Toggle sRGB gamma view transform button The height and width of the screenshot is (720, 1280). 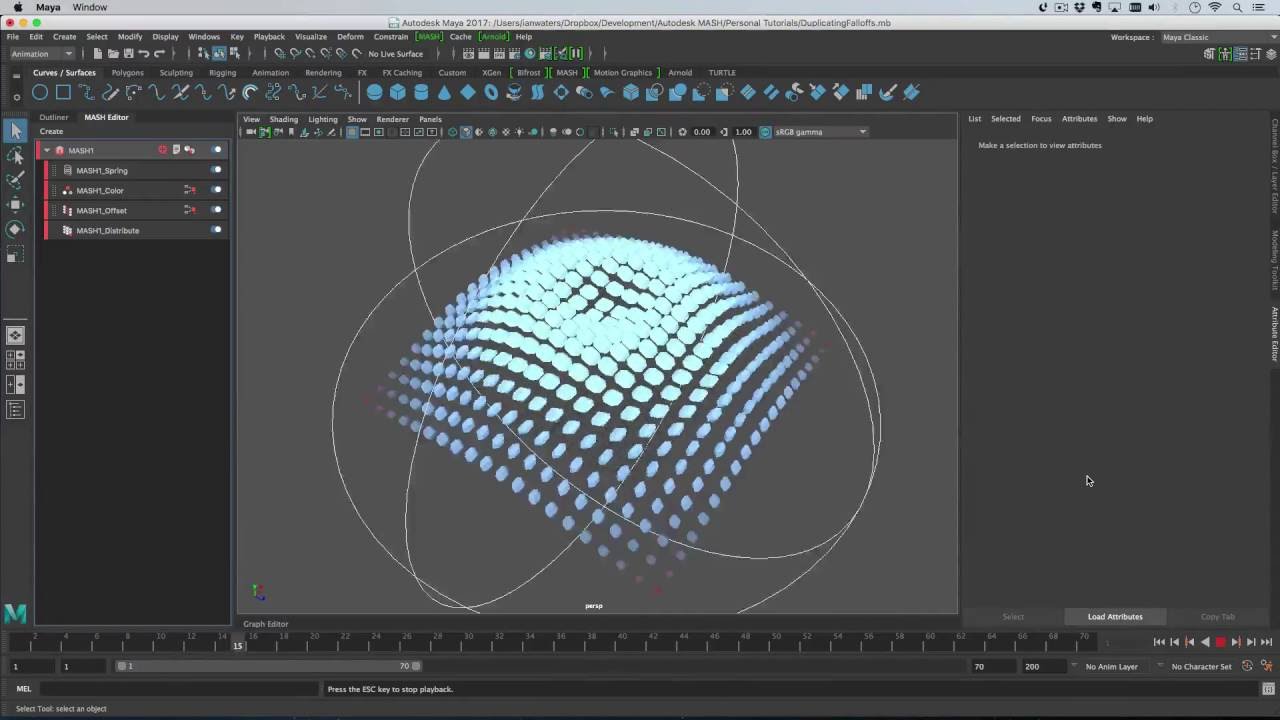(765, 132)
